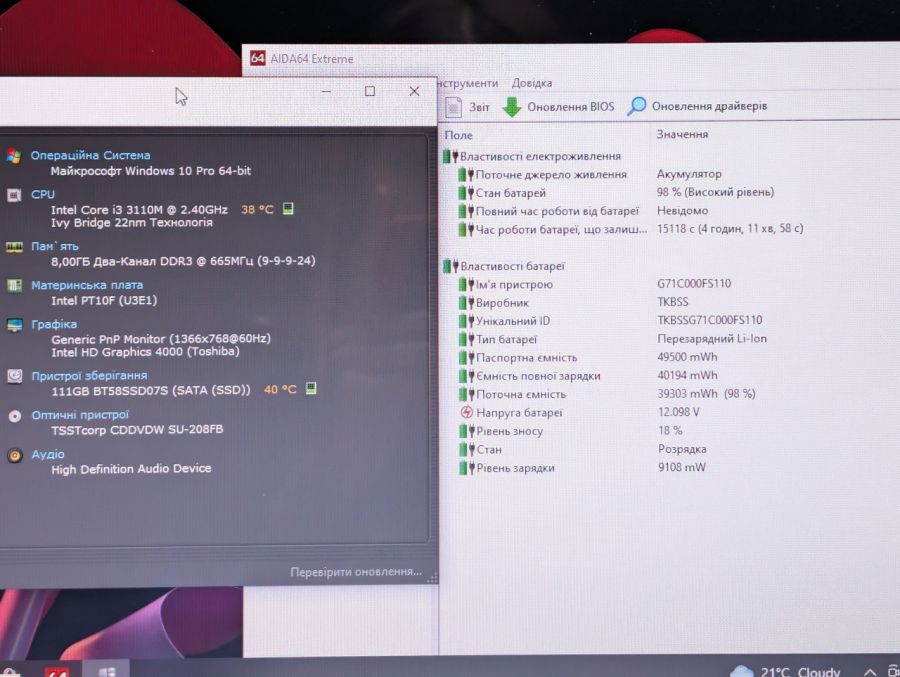
Task: Click the optical disc icon beside Оптичні пристрої
Action: point(15,416)
